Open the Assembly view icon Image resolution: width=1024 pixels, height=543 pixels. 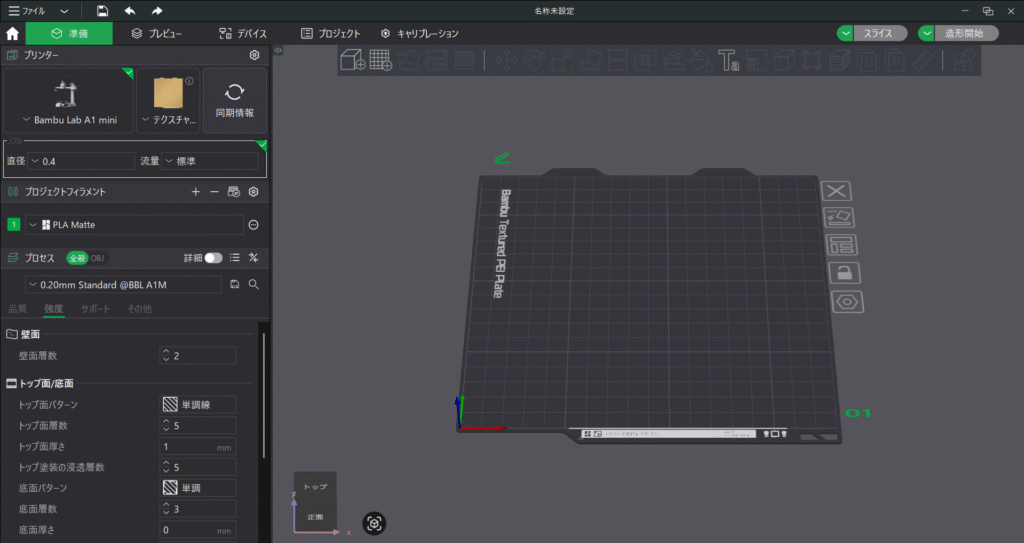tap(965, 60)
